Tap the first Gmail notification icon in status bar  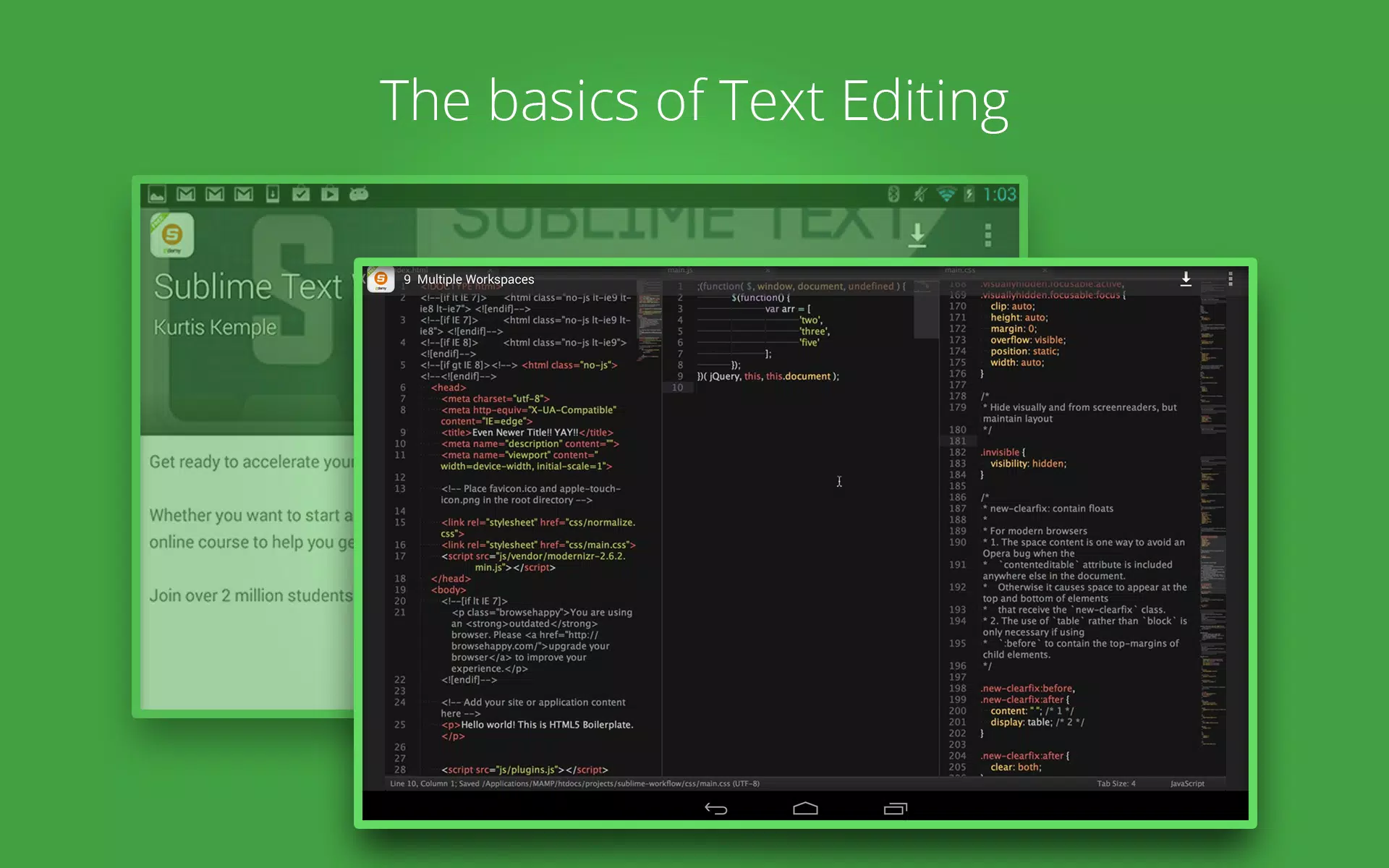(x=186, y=194)
